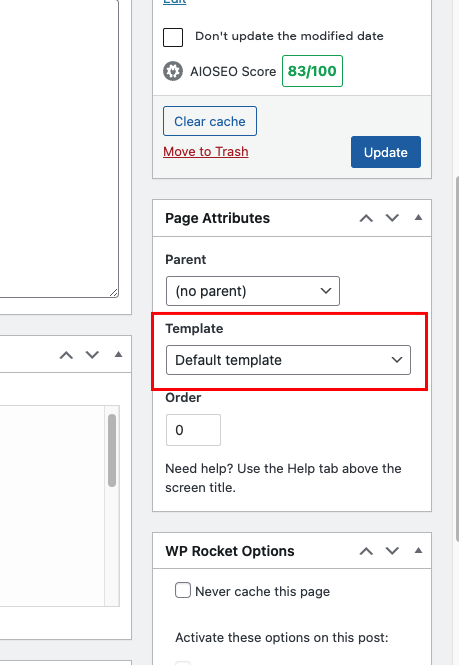
Task: Enable Never cache this page
Action: pyautogui.click(x=183, y=590)
